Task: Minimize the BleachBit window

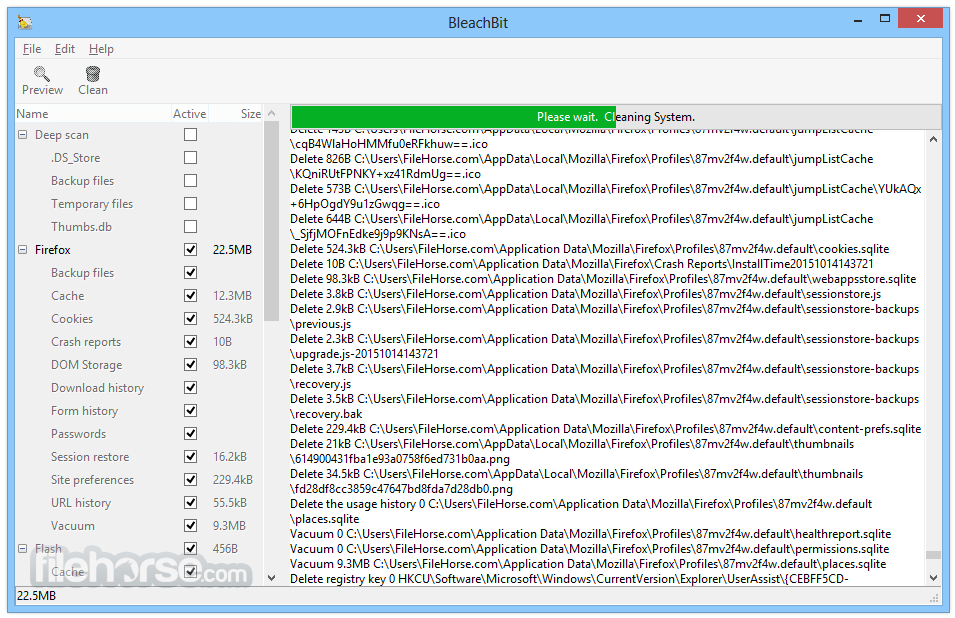Action: tap(858, 19)
